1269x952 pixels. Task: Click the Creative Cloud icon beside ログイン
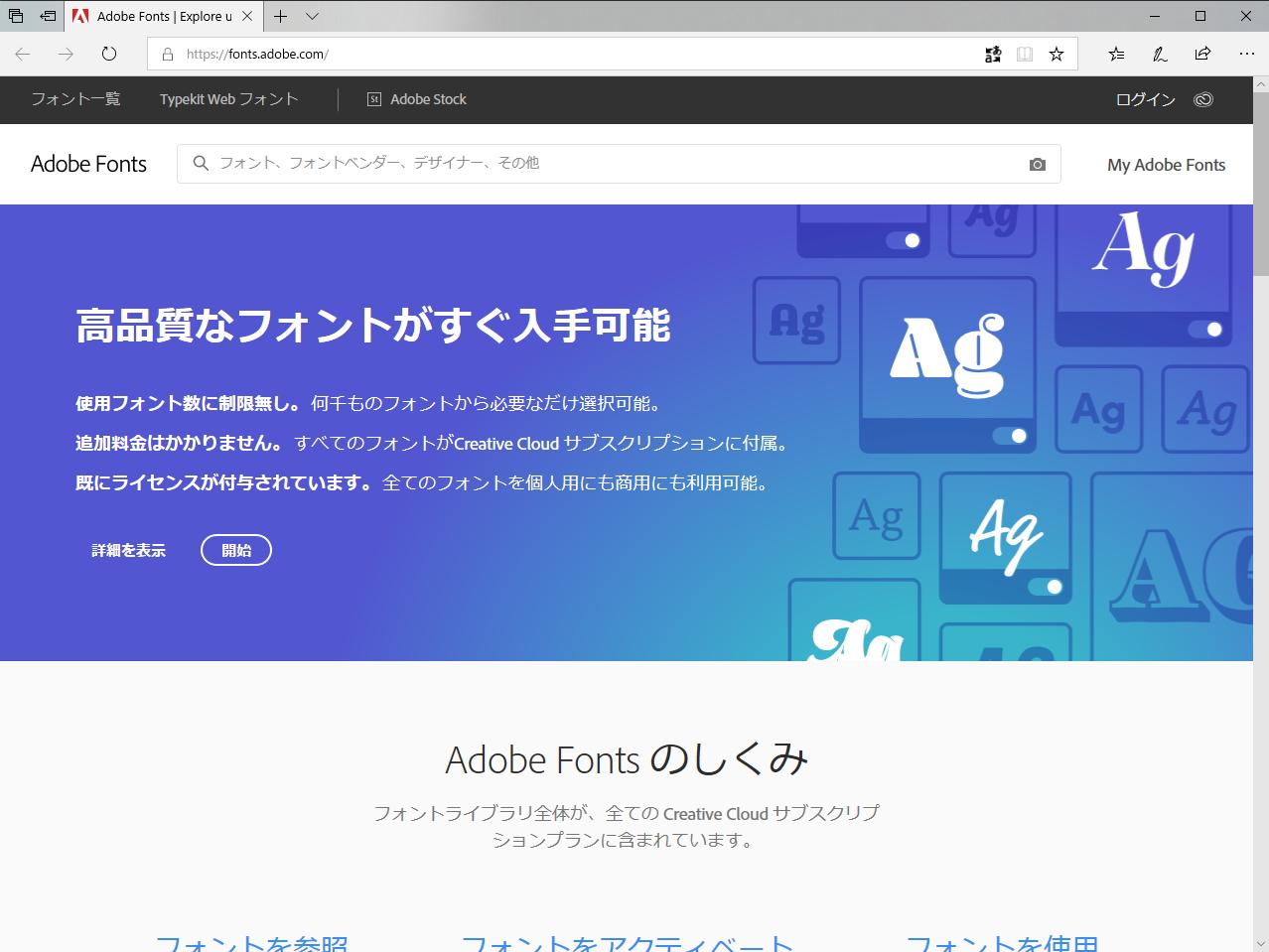[1202, 99]
